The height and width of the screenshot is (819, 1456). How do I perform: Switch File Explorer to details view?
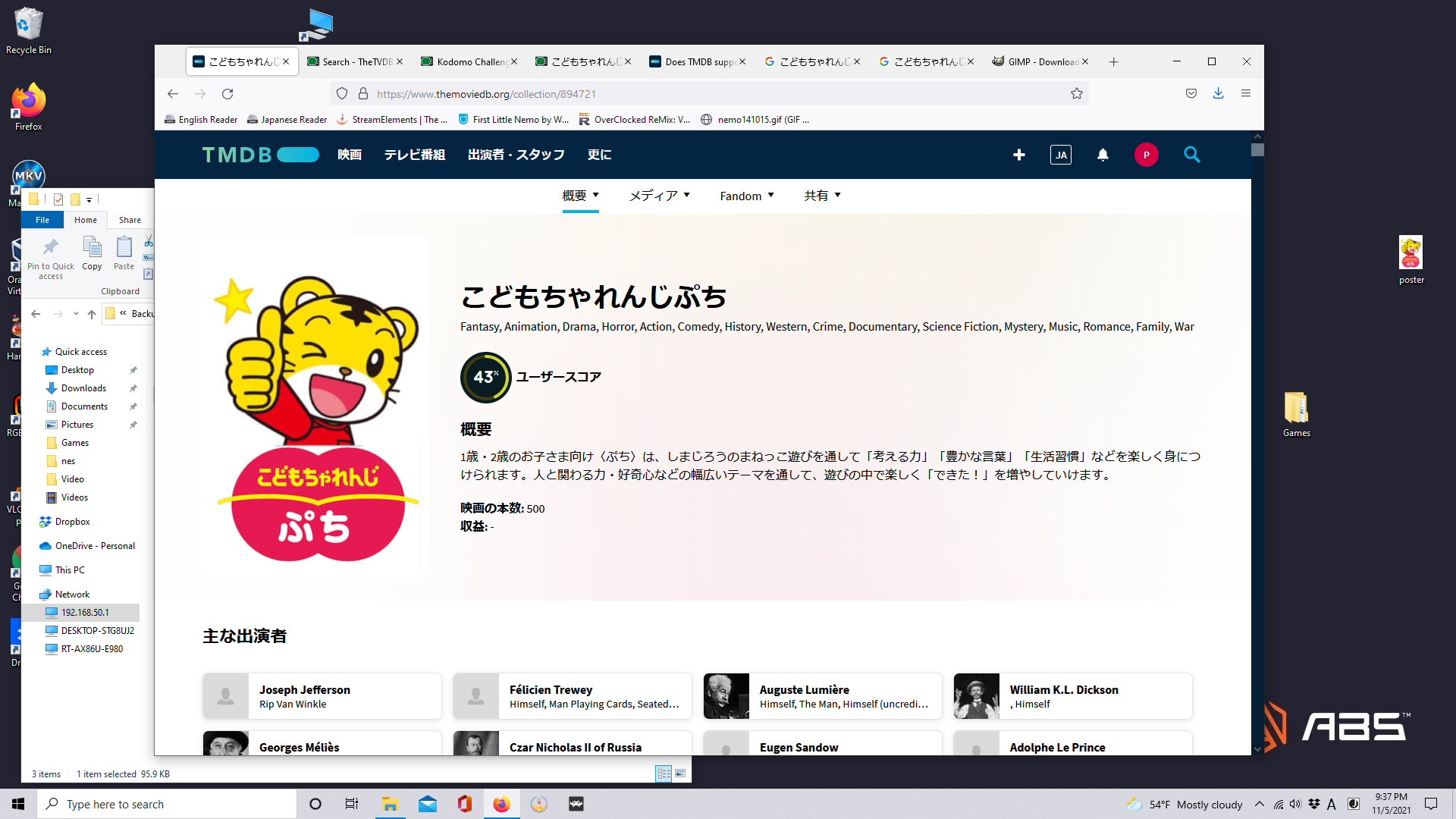coord(664,773)
